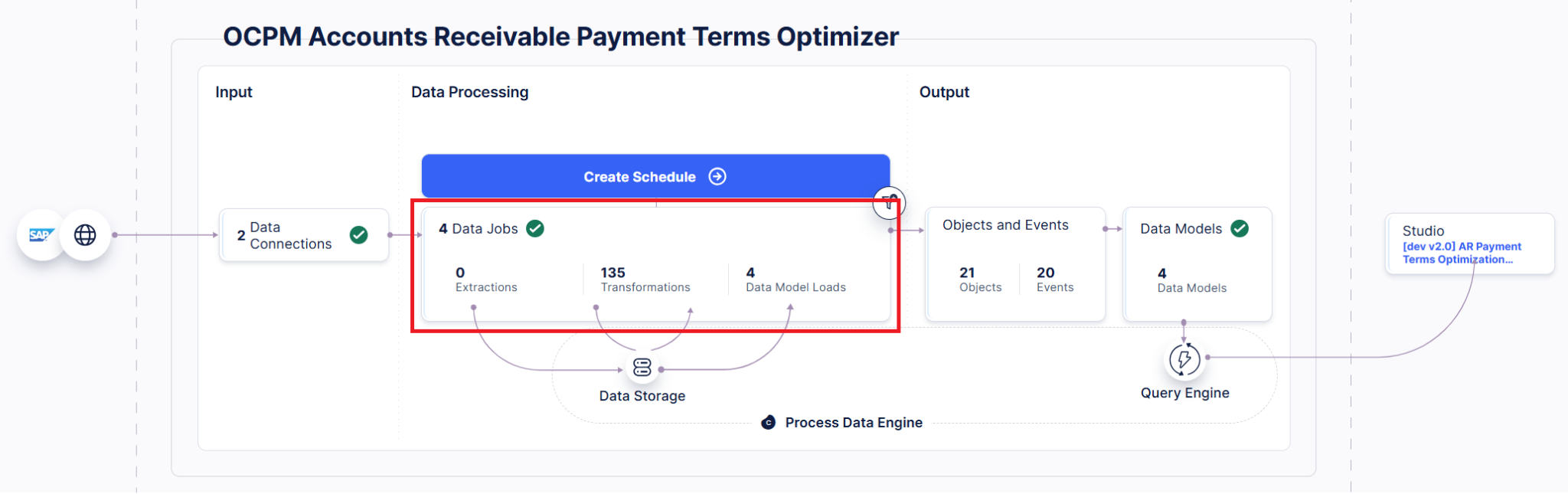Image resolution: width=1568 pixels, height=494 pixels.
Task: Open the Data Storage icon
Action: coord(642,368)
